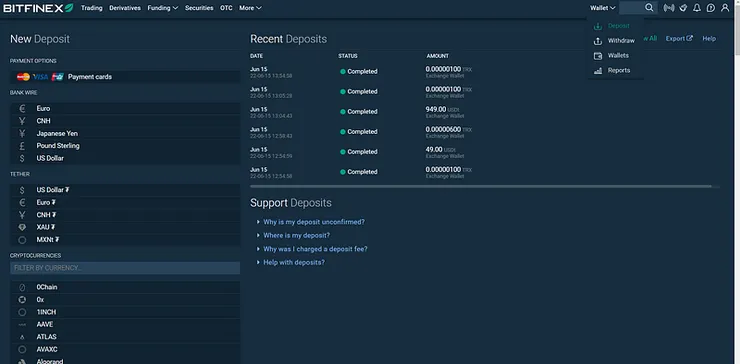The width and height of the screenshot is (740, 364).
Task: Click the Filter by currency field
Action: (x=125, y=268)
